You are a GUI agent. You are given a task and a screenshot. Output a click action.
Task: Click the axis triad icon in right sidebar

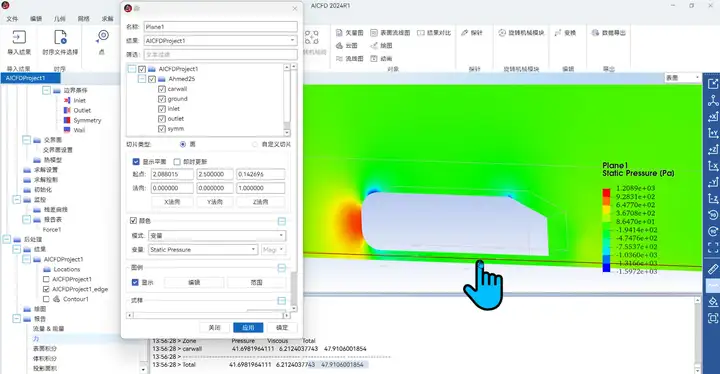coord(713,100)
